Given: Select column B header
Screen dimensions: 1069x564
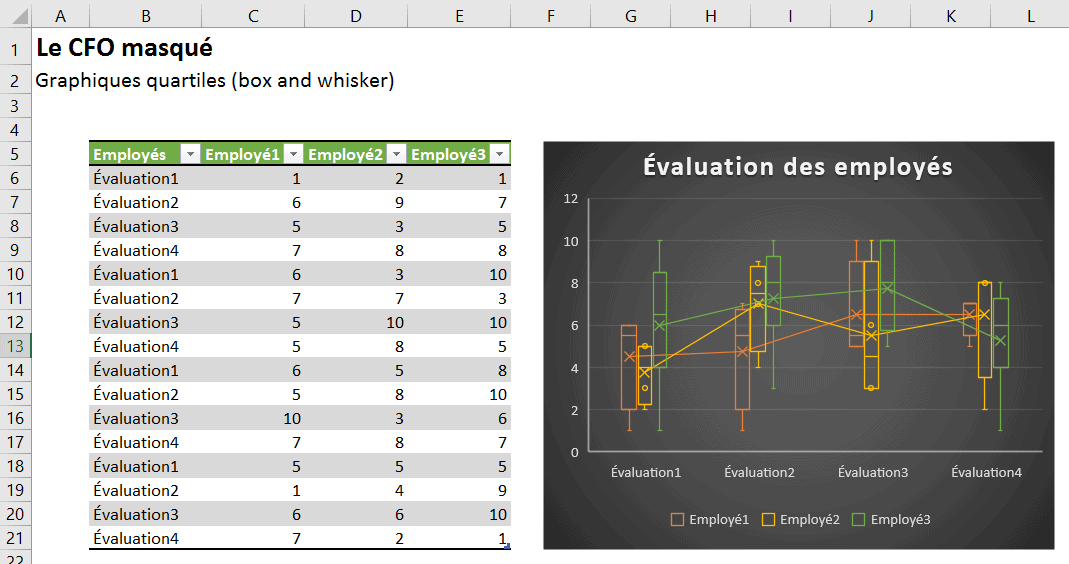Looking at the screenshot, I should click(146, 15).
